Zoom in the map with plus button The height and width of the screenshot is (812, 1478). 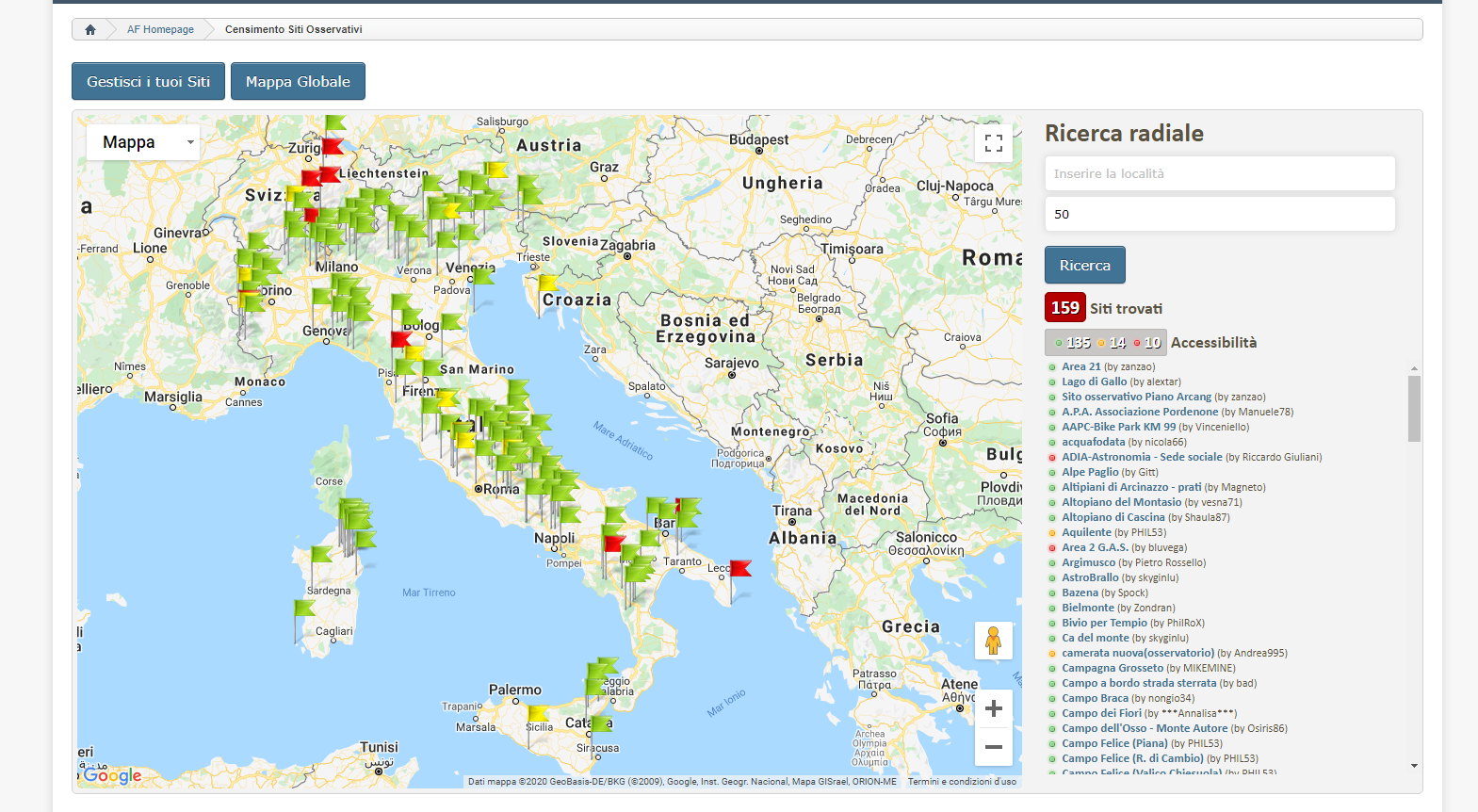pyautogui.click(x=994, y=708)
